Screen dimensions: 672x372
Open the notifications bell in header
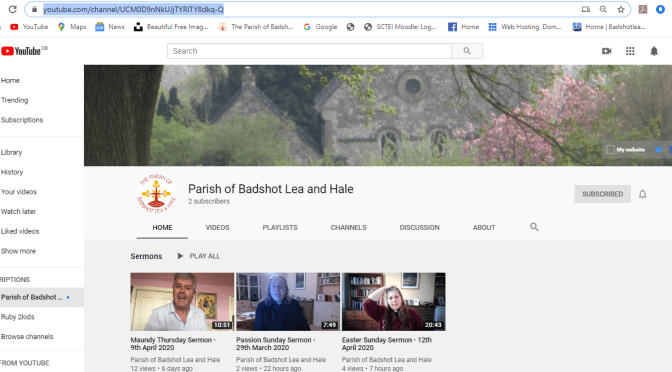coord(654,51)
